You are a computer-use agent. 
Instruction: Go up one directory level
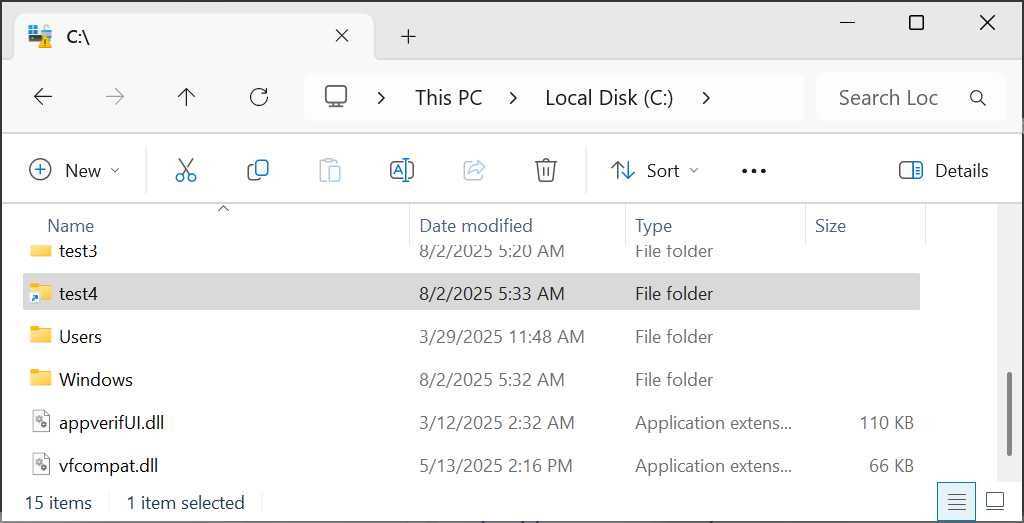coord(186,97)
